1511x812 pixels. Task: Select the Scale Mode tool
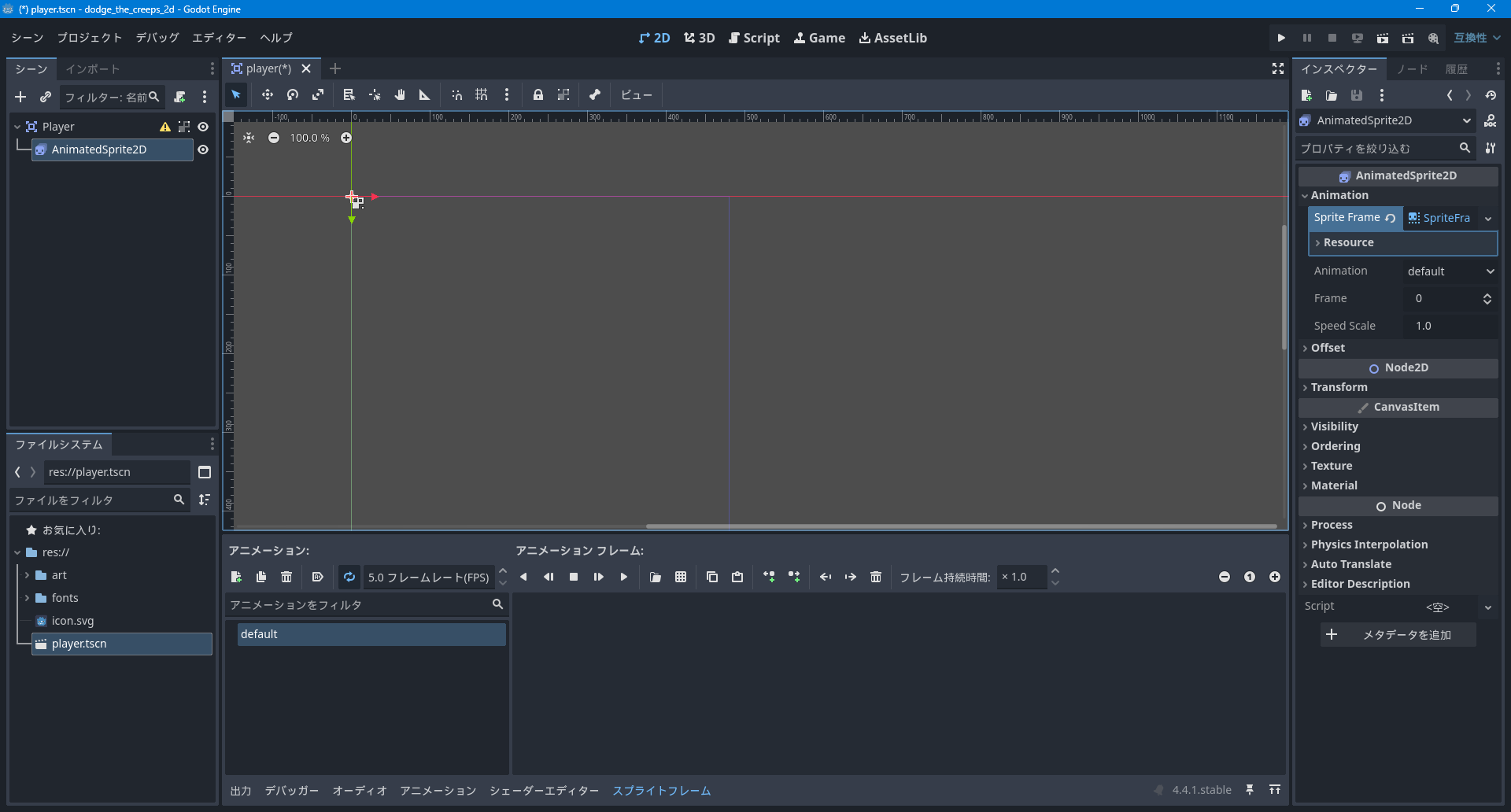tap(318, 95)
